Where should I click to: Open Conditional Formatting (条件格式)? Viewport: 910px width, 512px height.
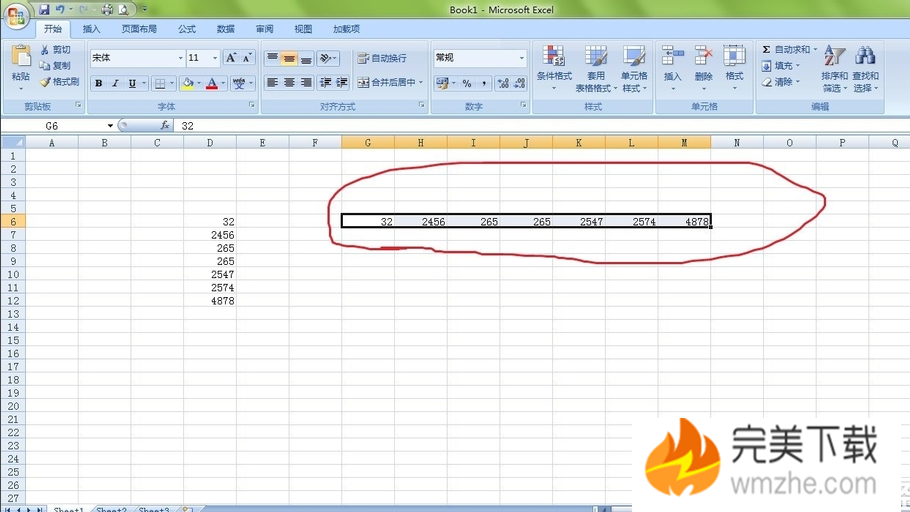pyautogui.click(x=554, y=68)
